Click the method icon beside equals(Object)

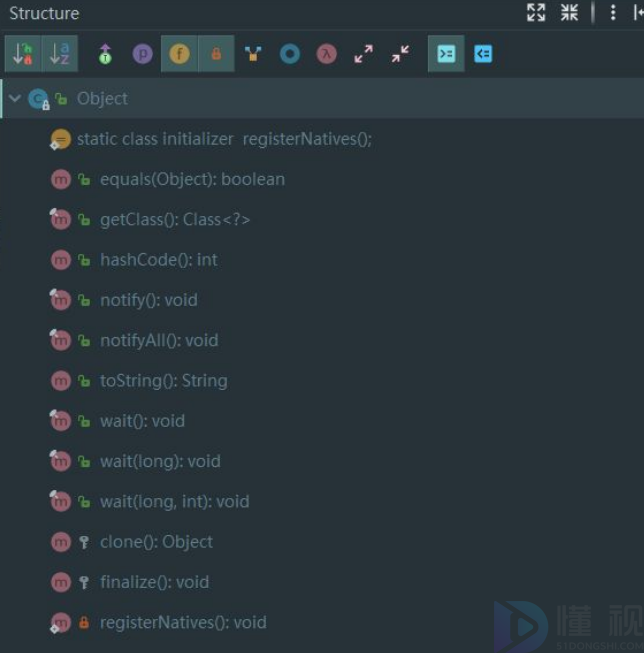[x=61, y=179]
